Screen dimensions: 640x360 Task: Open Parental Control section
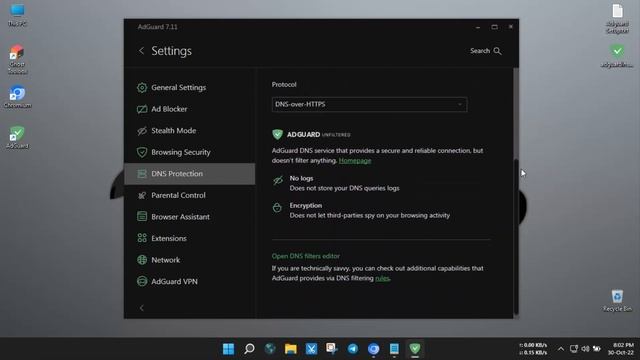click(x=190, y=196)
